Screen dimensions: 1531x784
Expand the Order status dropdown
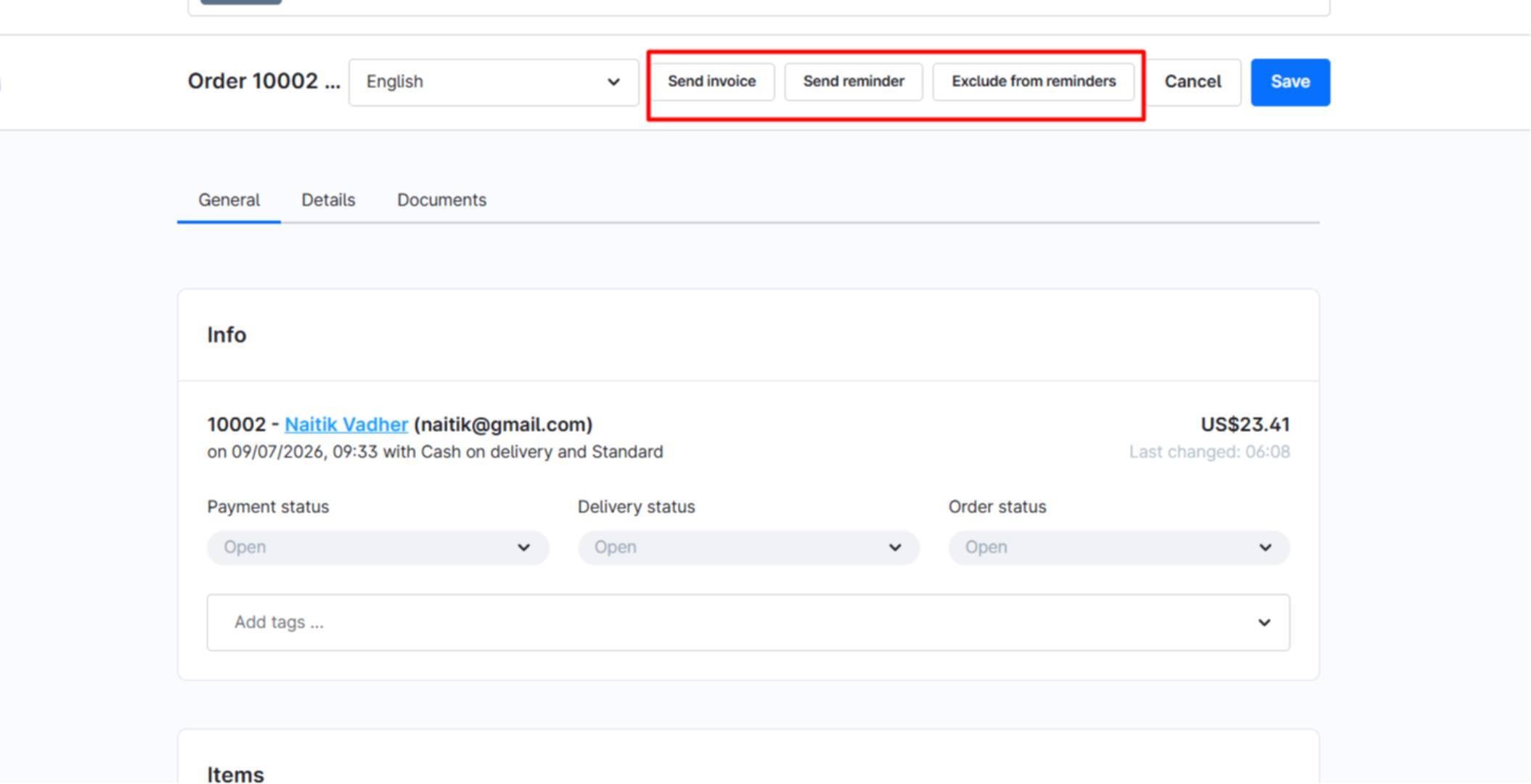click(1119, 547)
